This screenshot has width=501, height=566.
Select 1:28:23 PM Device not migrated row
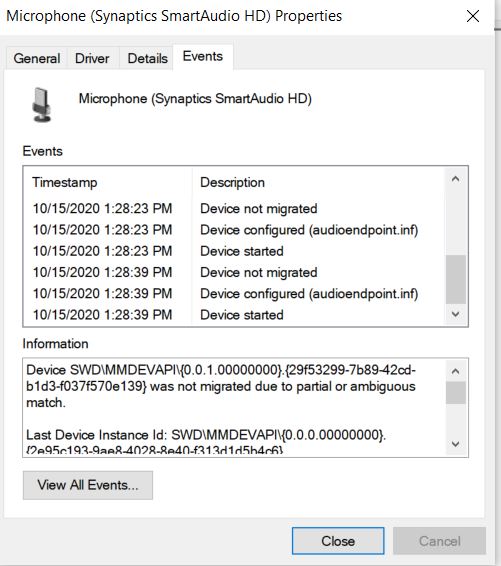pyautogui.click(x=235, y=209)
